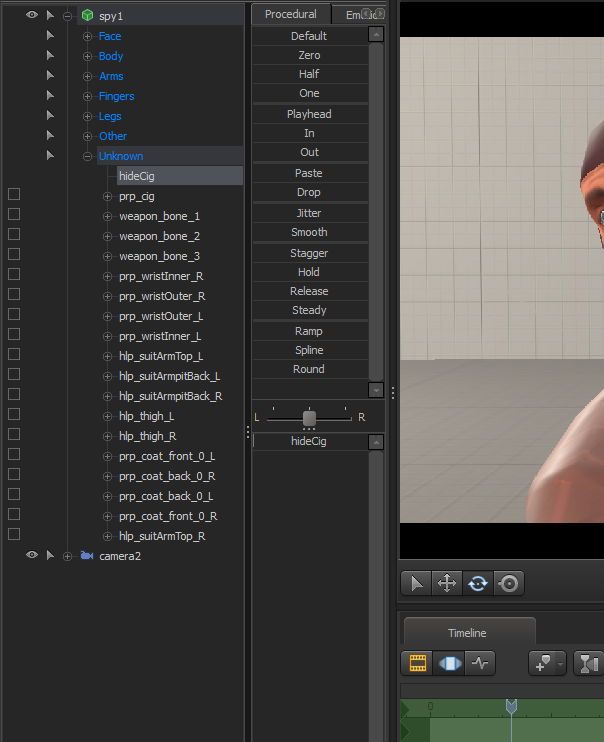Select the arrow selection manipulator tool
This screenshot has height=742, width=604.
(416, 583)
